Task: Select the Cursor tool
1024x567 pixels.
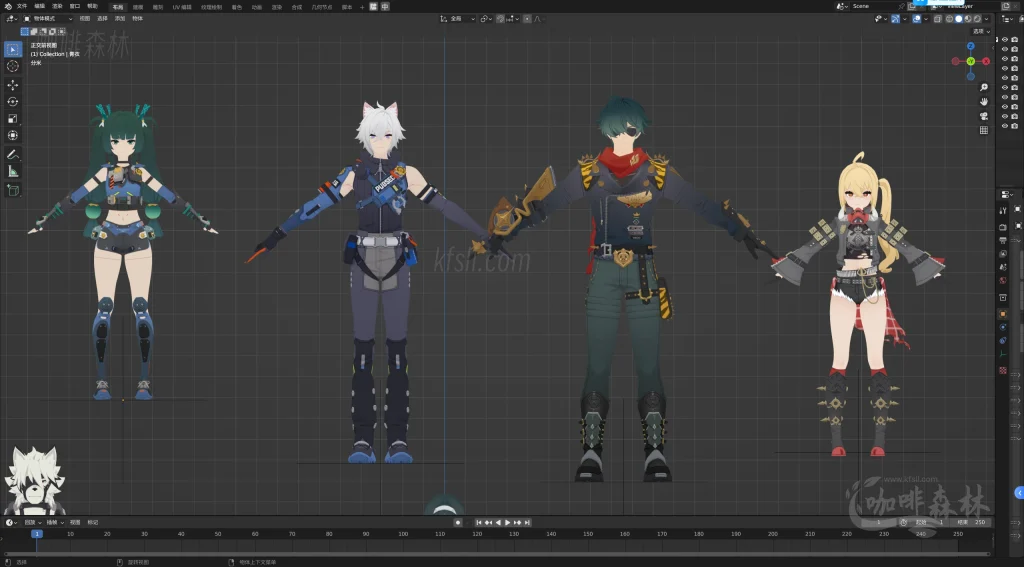Action: pyautogui.click(x=12, y=66)
